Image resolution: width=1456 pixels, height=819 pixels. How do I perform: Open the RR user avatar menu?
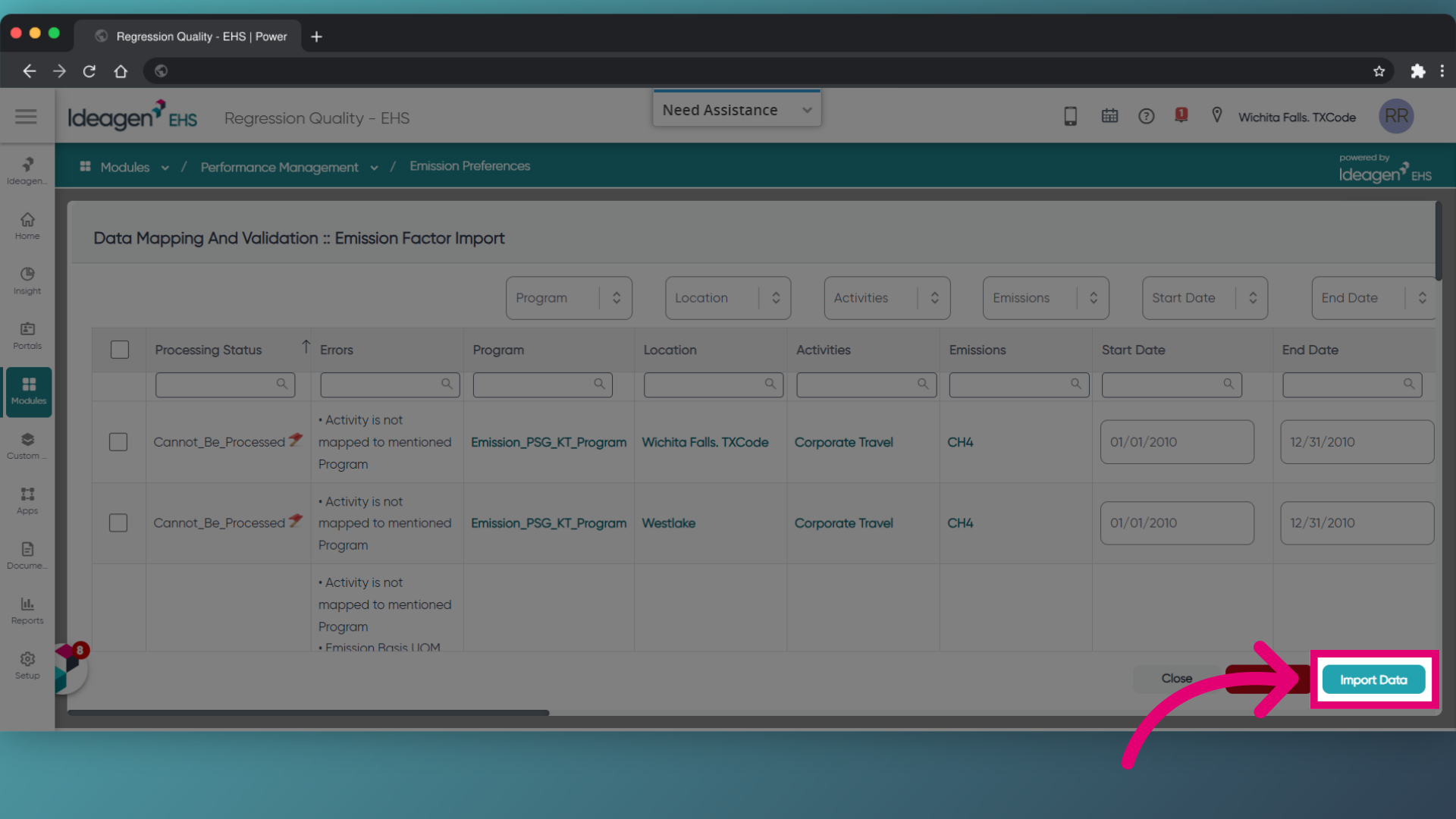pos(1396,116)
